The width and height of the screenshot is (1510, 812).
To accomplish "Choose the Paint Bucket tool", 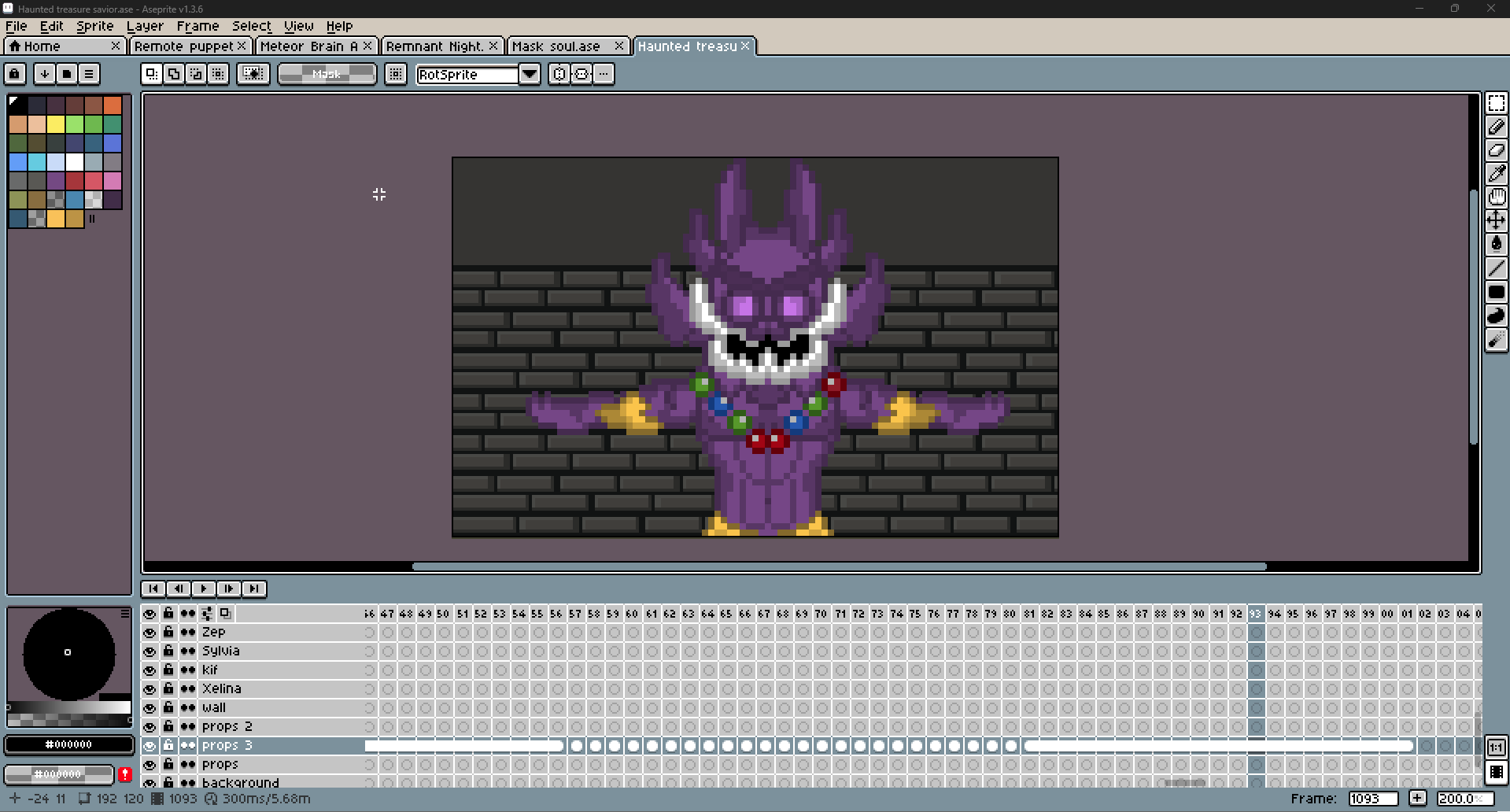I will [x=1496, y=245].
